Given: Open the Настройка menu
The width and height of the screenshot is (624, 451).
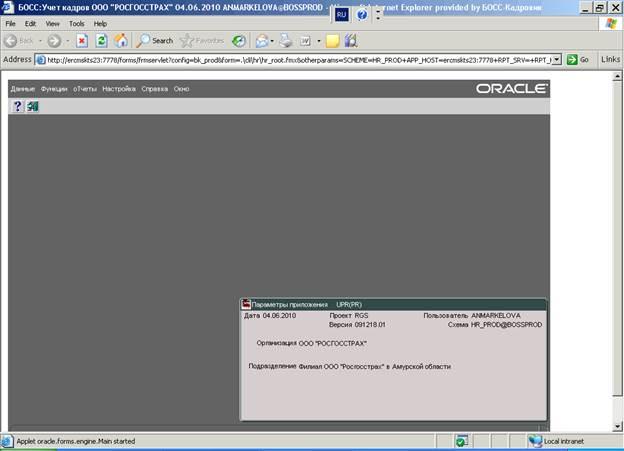Looking at the screenshot, I should pos(119,89).
